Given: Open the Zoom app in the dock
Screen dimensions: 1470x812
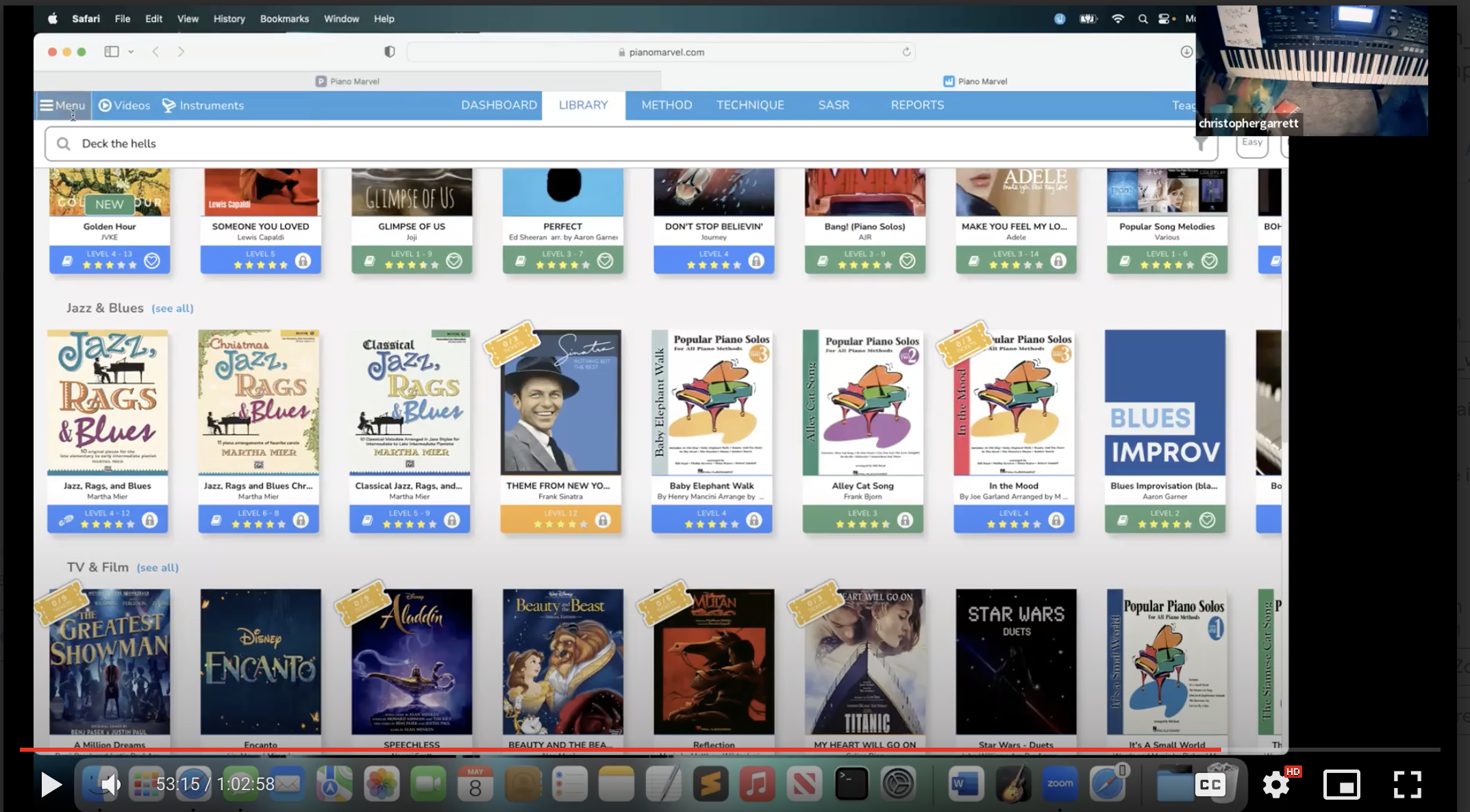Looking at the screenshot, I should point(1060,784).
